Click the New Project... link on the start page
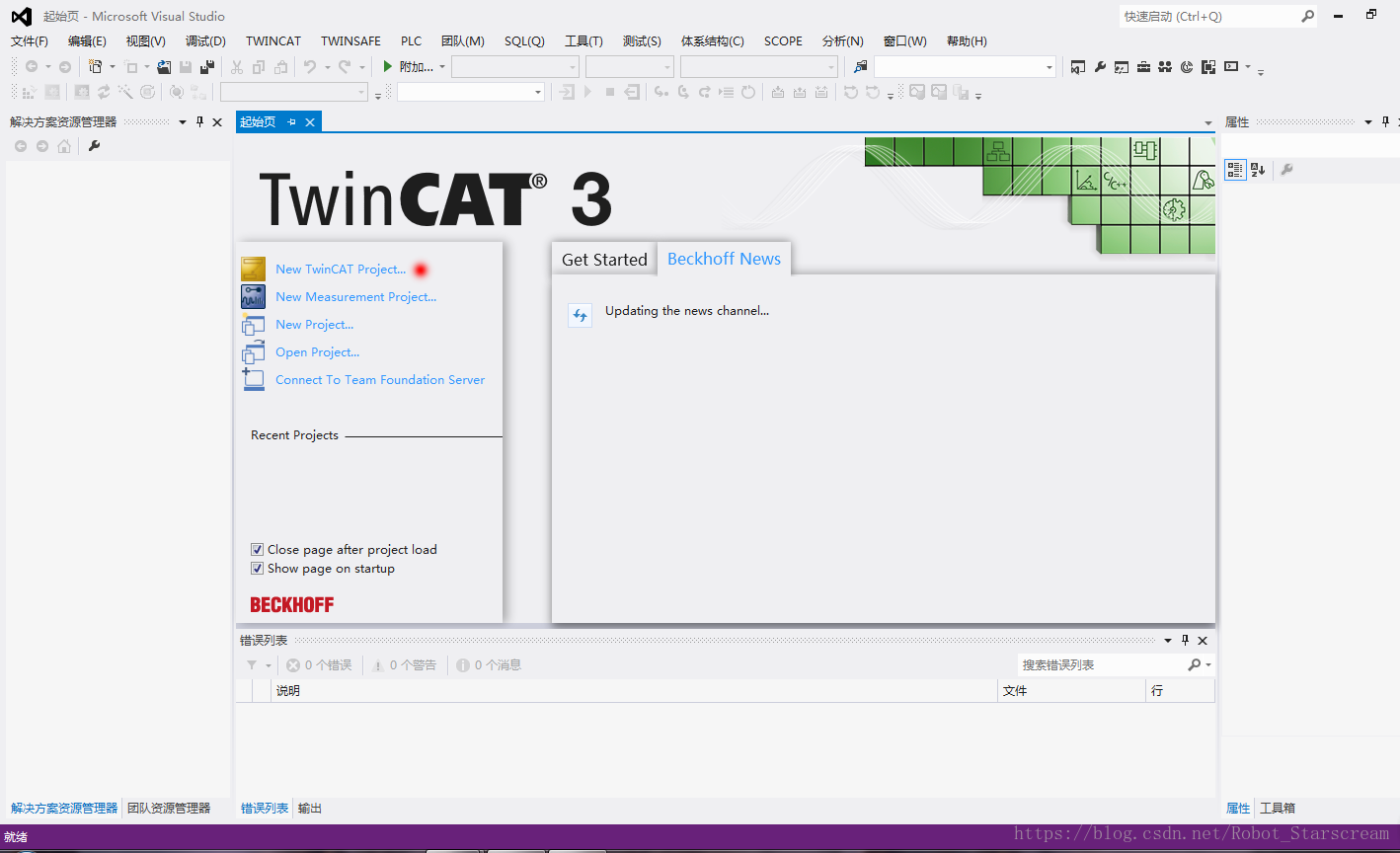This screenshot has width=1400, height=853. (315, 325)
